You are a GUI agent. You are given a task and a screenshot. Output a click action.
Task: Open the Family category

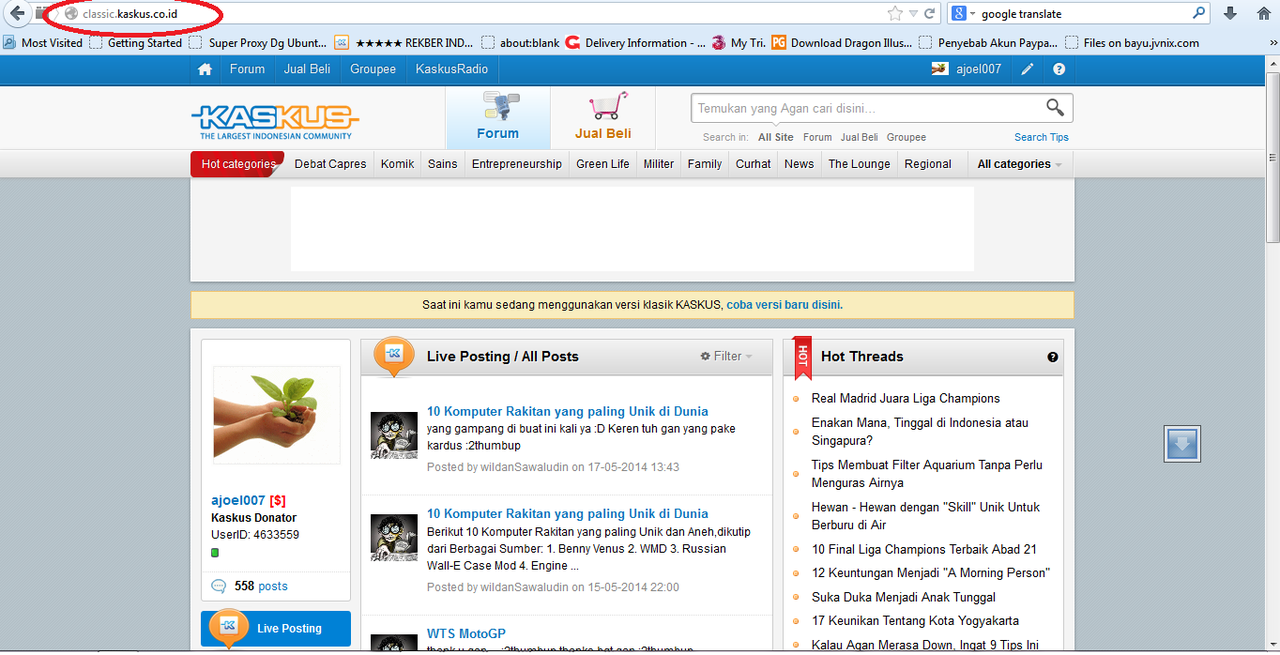[705, 164]
